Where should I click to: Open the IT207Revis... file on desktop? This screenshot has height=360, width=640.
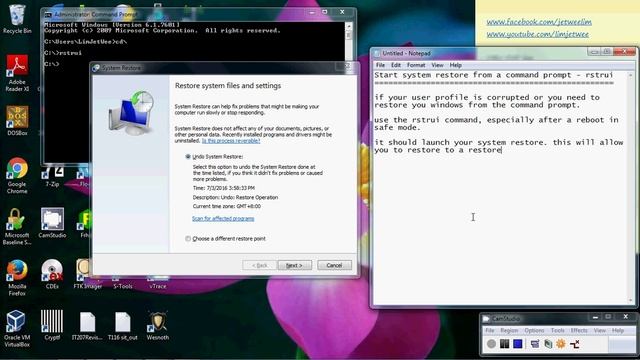tap(87, 325)
